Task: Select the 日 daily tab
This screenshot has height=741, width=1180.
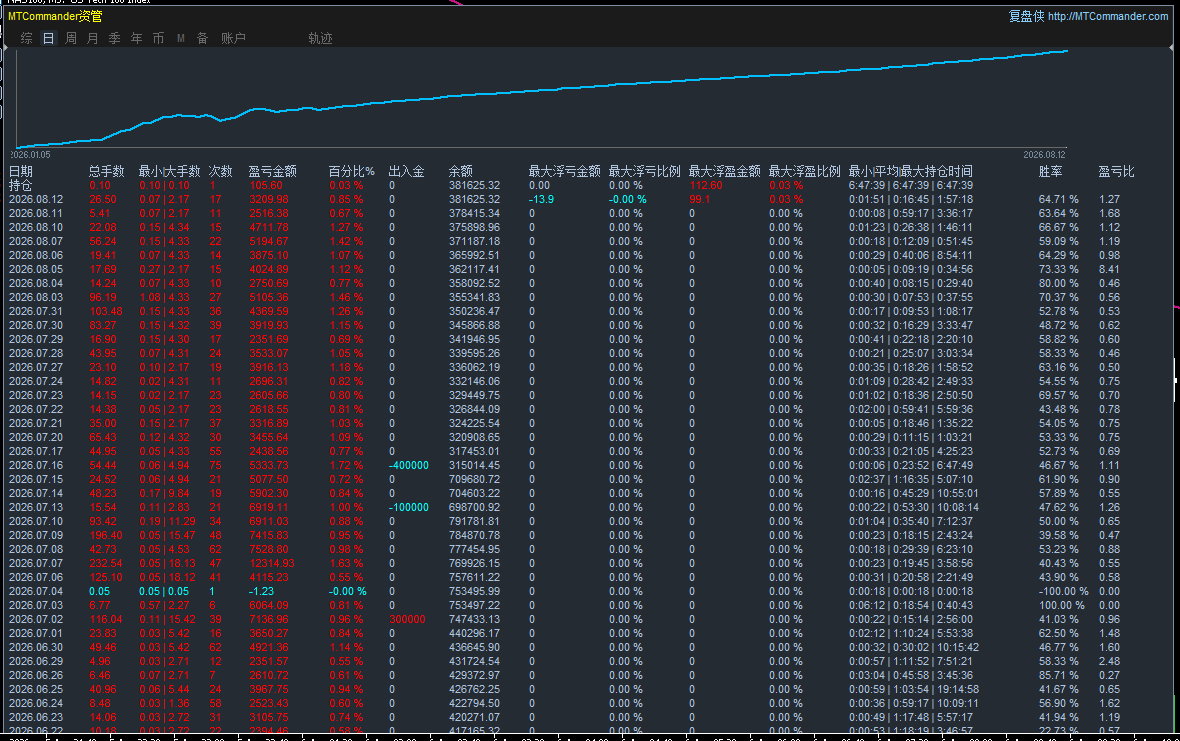Action: [48, 38]
